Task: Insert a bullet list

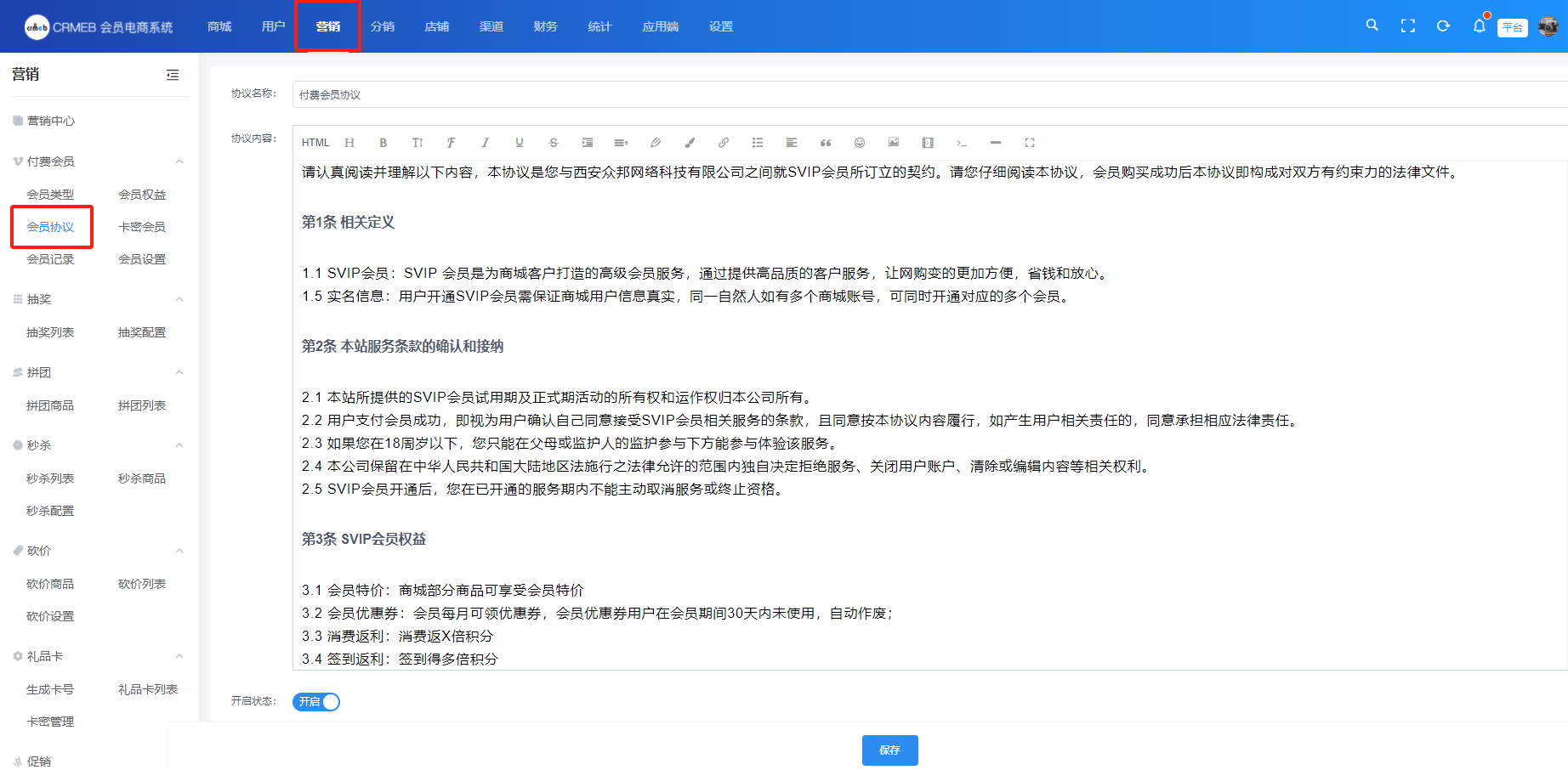Action: click(x=758, y=143)
